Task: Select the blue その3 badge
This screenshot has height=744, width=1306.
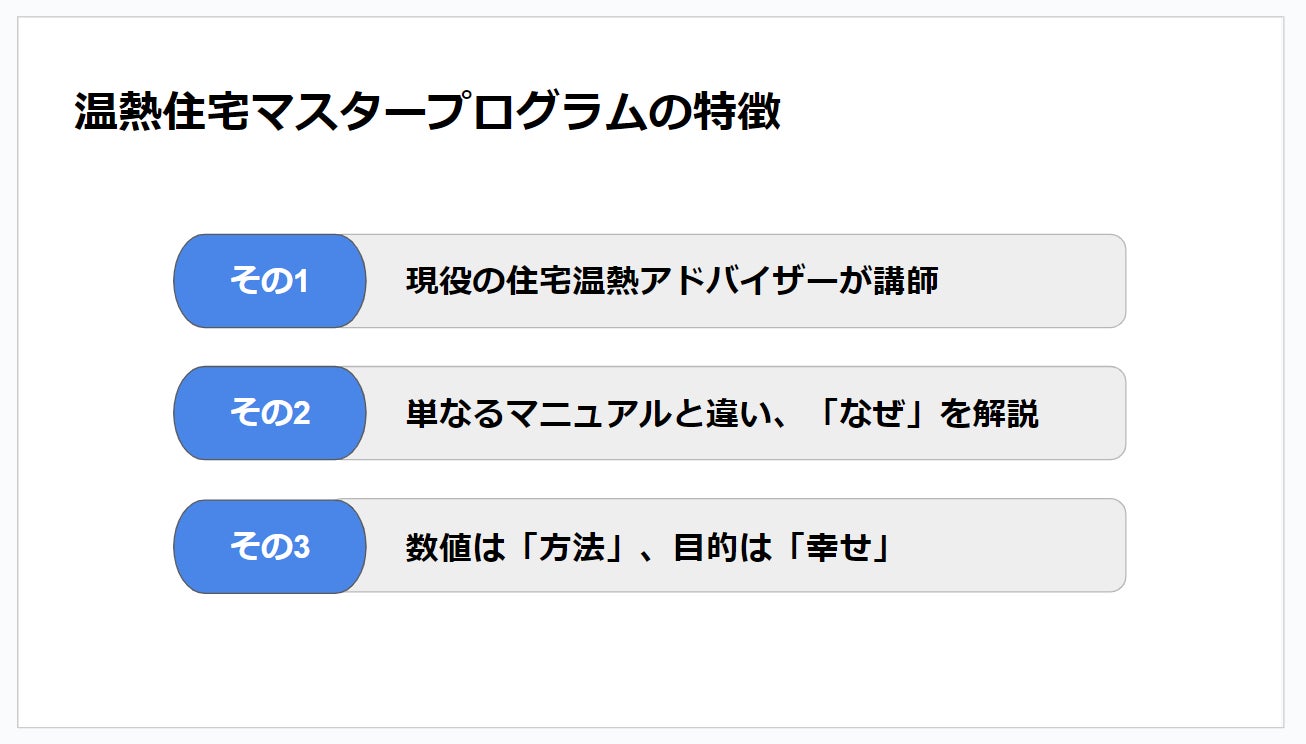Action: [x=269, y=547]
